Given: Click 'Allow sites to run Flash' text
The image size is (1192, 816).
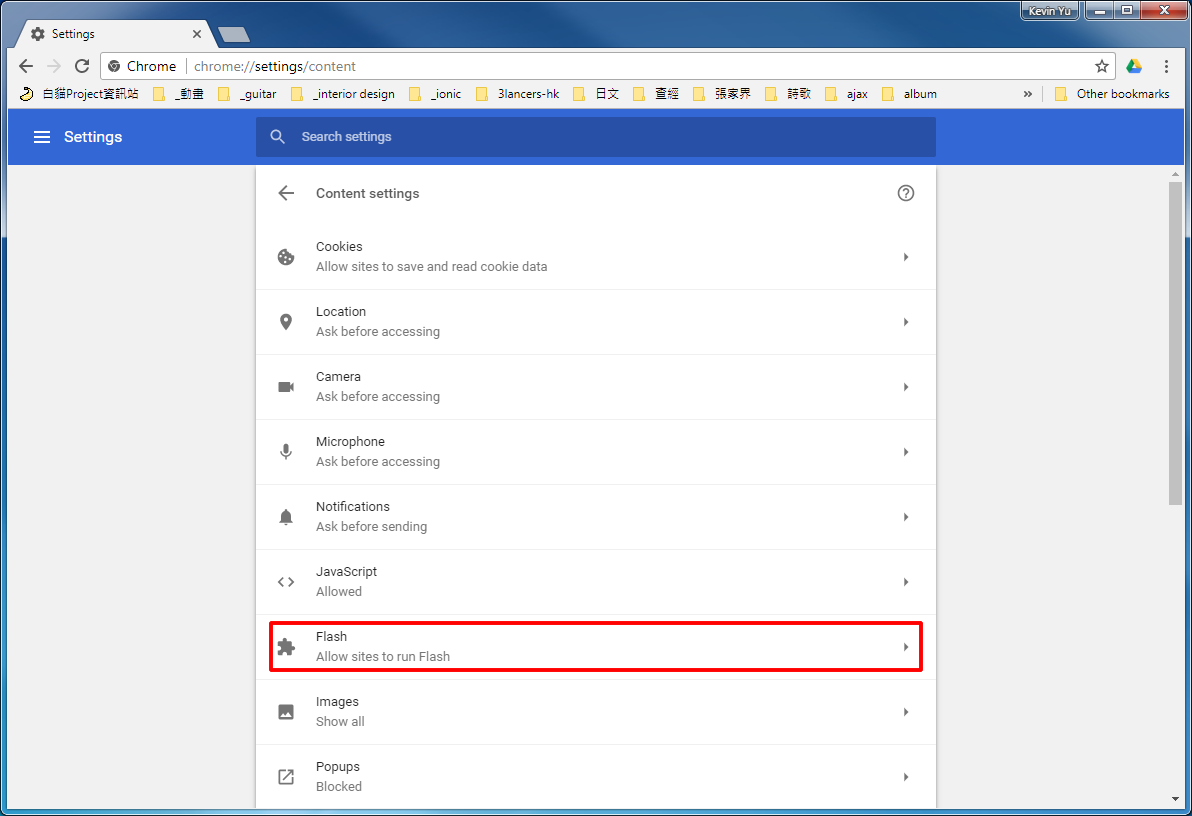Looking at the screenshot, I should (x=382, y=656).
